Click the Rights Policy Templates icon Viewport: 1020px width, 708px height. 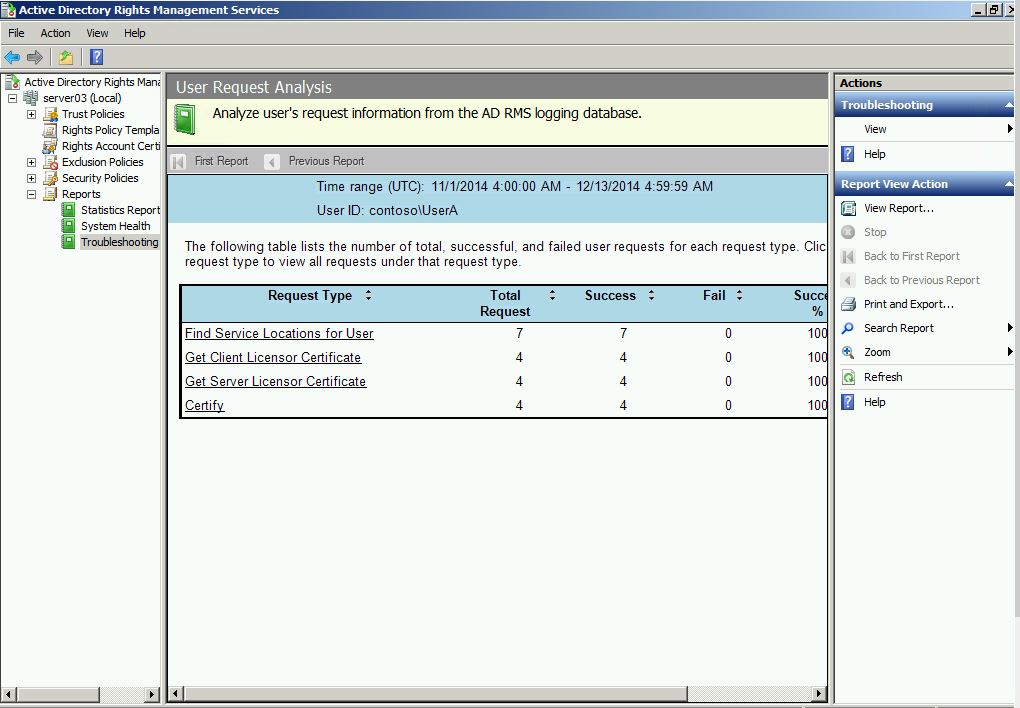point(50,130)
